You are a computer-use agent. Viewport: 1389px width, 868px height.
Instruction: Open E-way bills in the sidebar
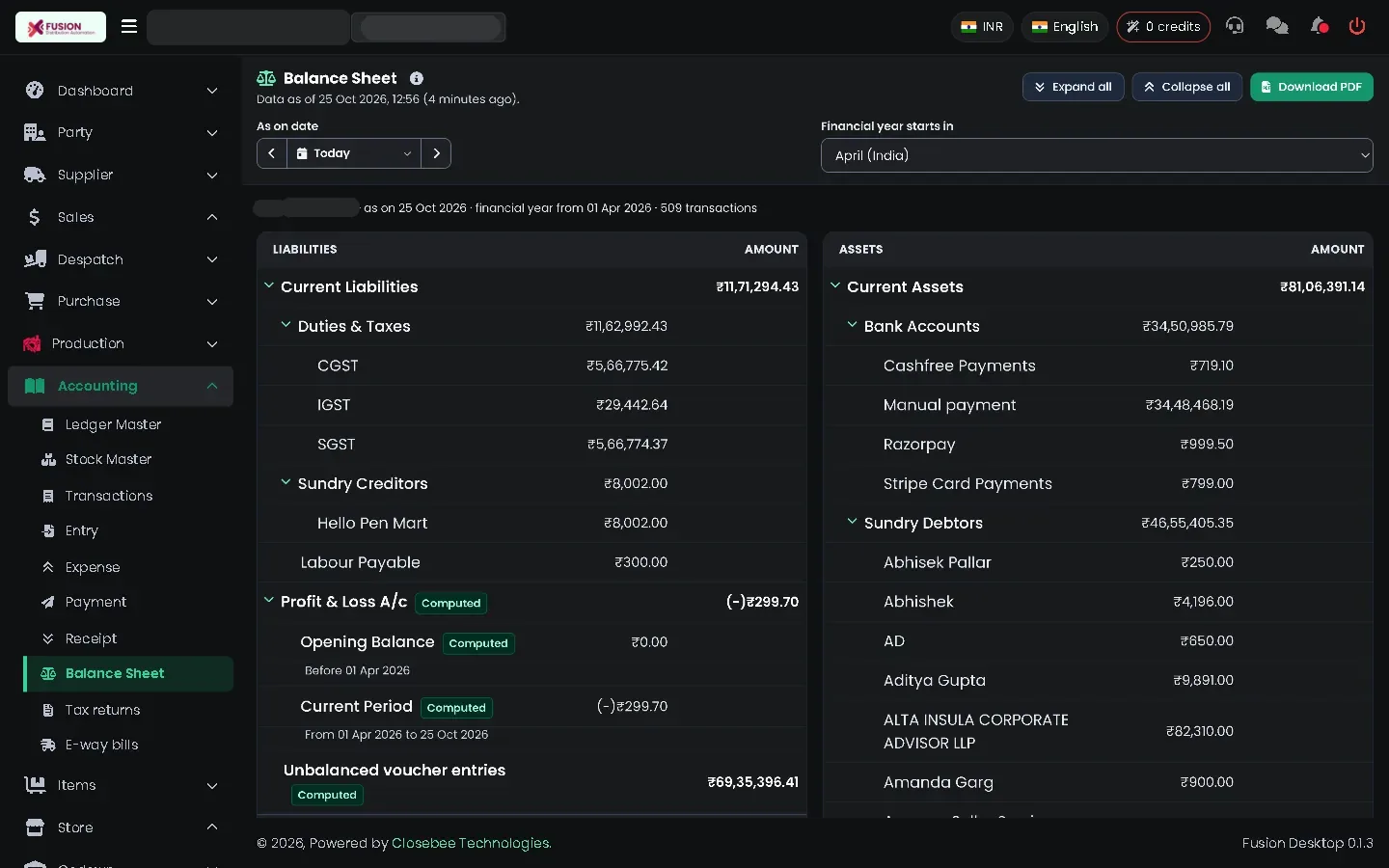pyautogui.click(x=101, y=745)
